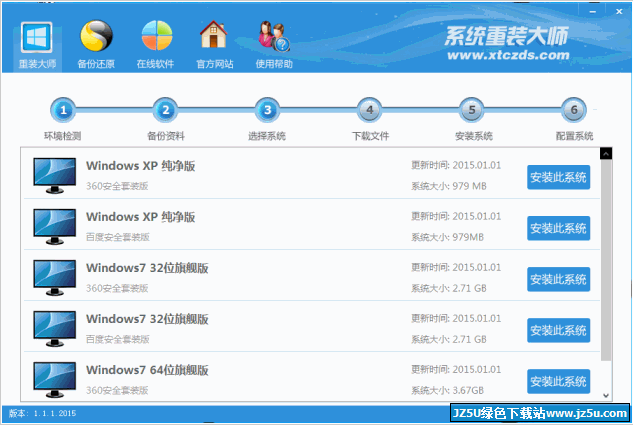Click step 4 circle 下载文件

pyautogui.click(x=370, y=110)
